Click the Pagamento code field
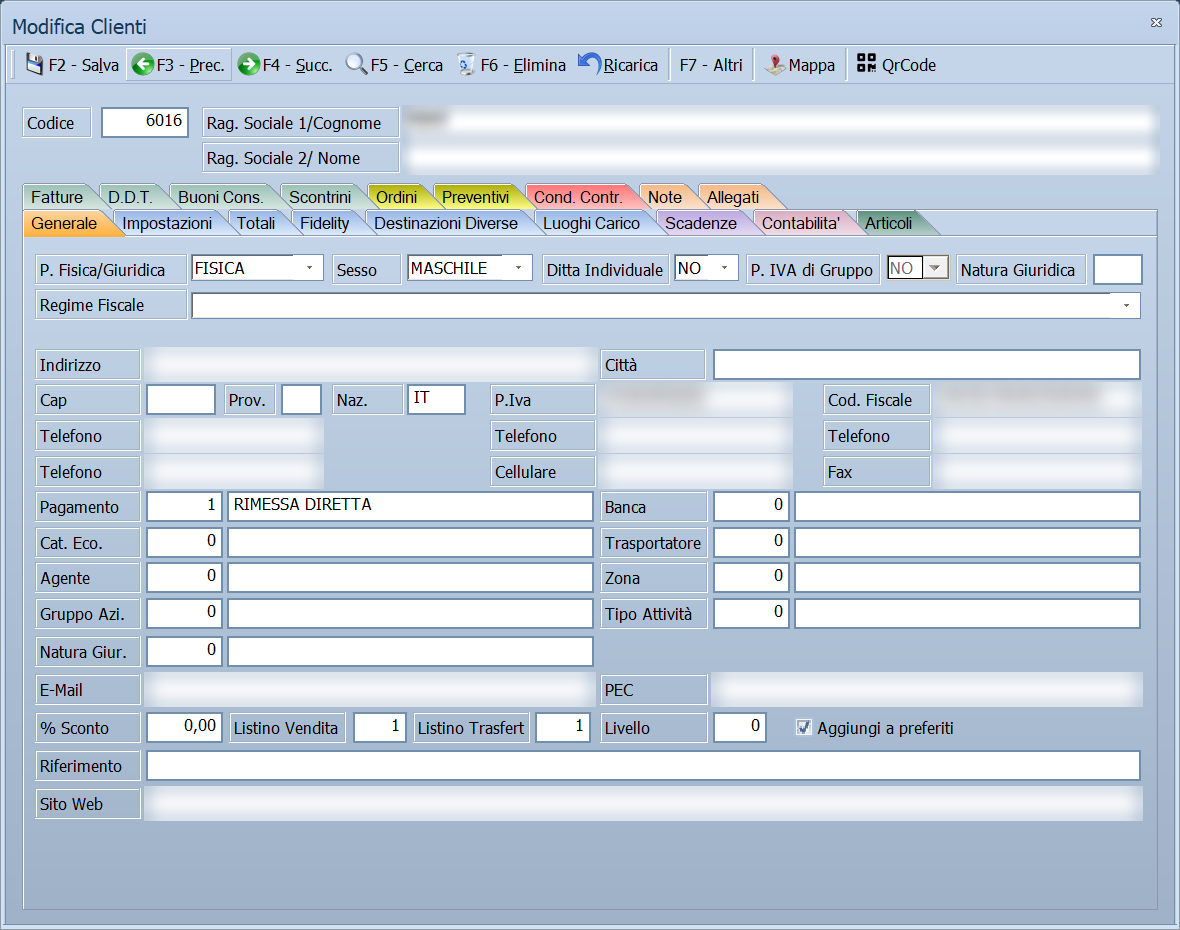Viewport: 1180px width, 930px height. click(x=184, y=506)
